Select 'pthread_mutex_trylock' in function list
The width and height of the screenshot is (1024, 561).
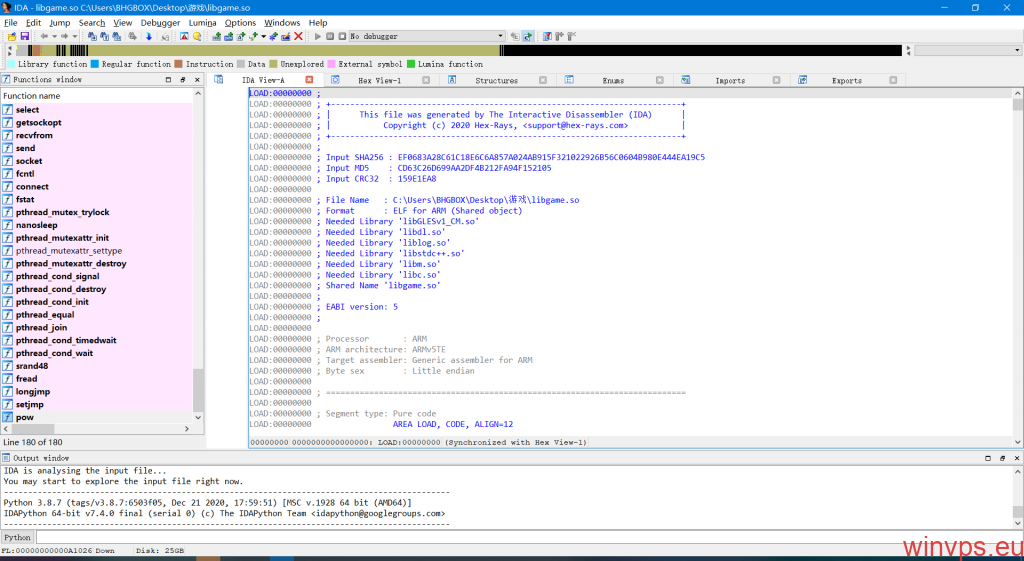click(x=63, y=212)
